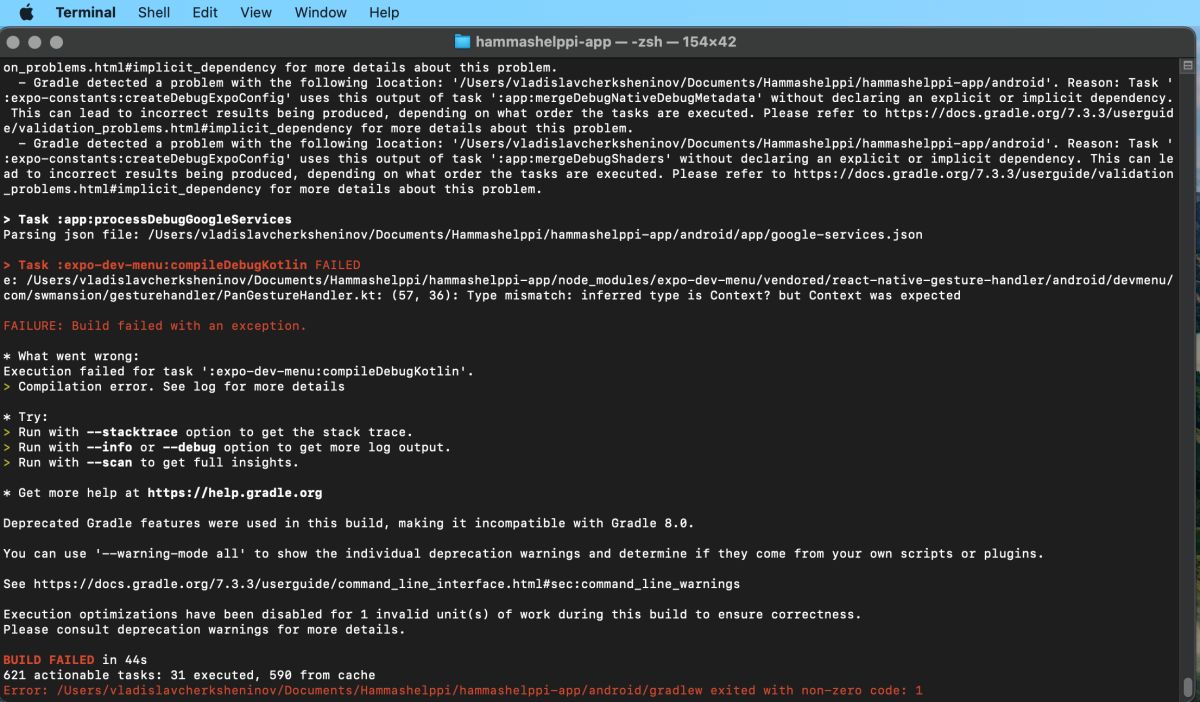Image resolution: width=1200 pixels, height=702 pixels.
Task: Click 'Task :expo-dev-menu:compileDebugKotlin FAILED' line
Action: (182, 265)
